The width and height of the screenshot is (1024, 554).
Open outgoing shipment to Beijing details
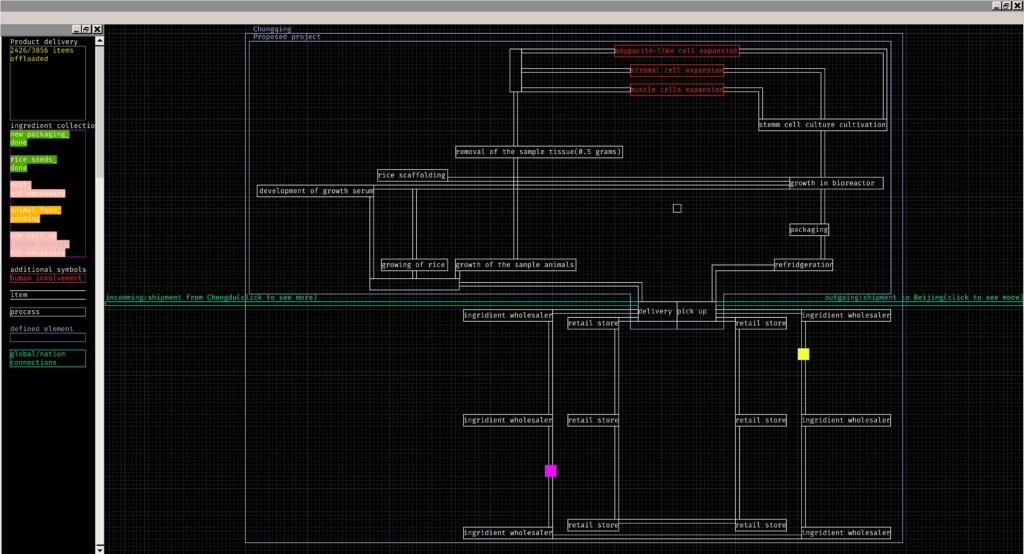tap(923, 298)
